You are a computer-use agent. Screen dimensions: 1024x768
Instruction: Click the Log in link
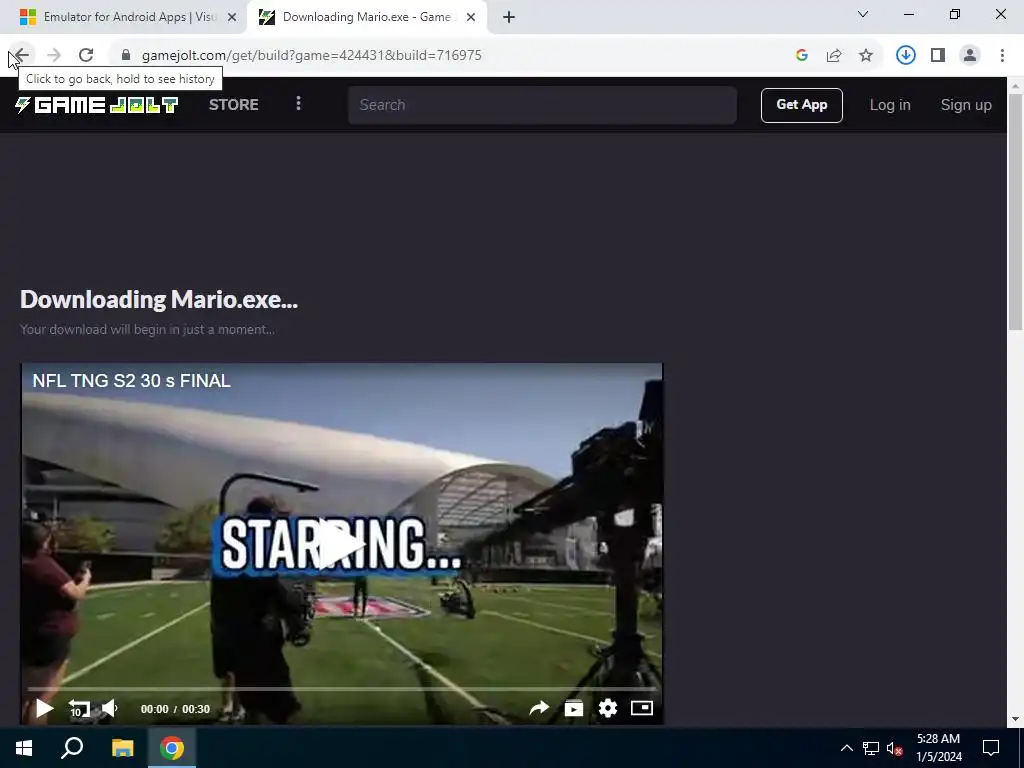889,105
